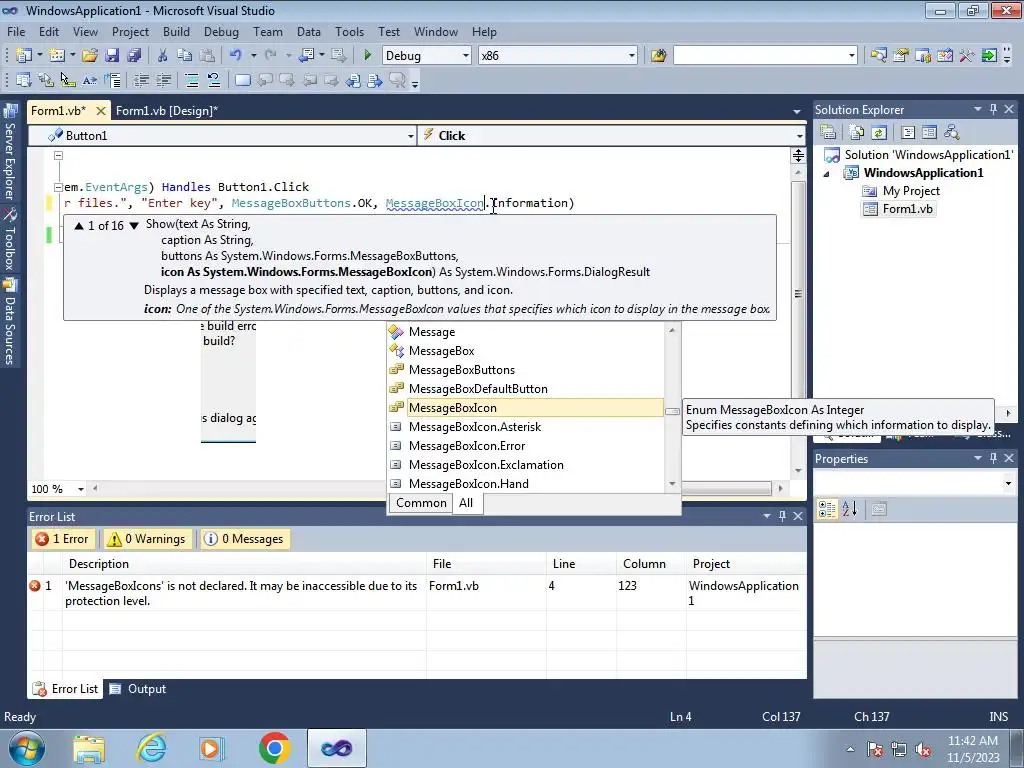Click the Toggle Bookmark icon

point(242,80)
